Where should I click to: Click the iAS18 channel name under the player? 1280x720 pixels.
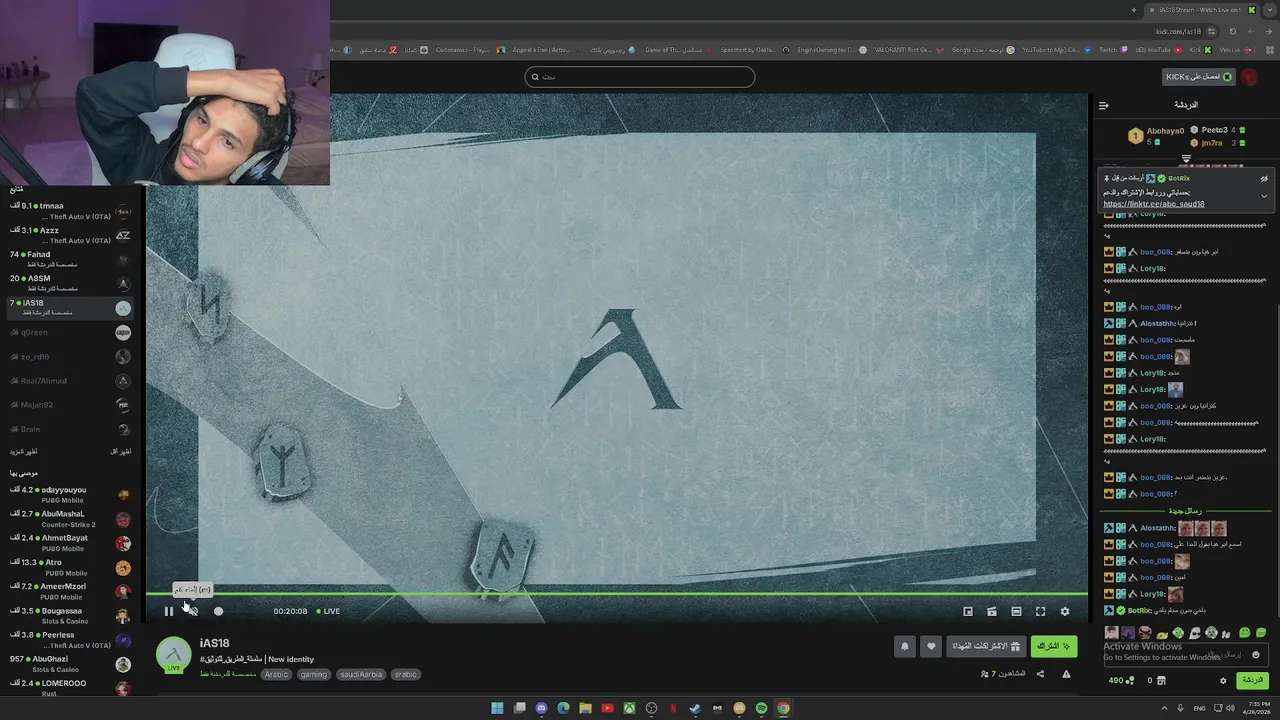tap(214, 643)
